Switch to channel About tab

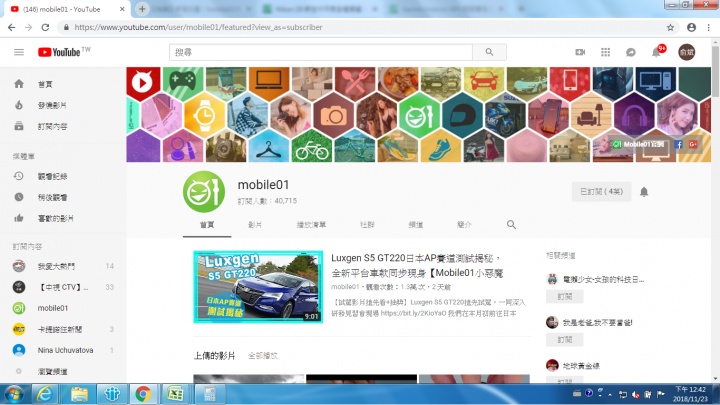464,225
